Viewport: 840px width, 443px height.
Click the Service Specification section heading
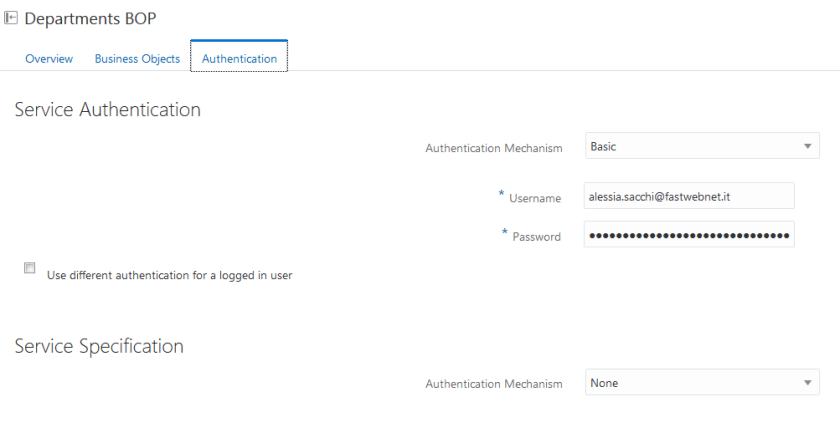99,346
